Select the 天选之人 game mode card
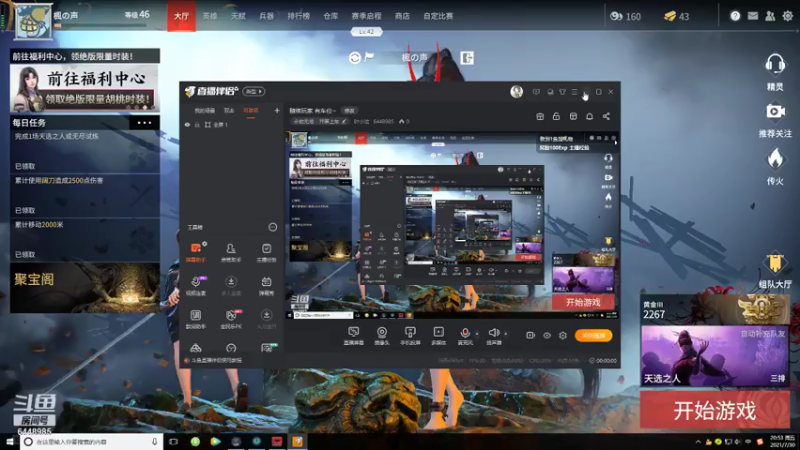Screen dimensions: 800x450 coord(715,356)
